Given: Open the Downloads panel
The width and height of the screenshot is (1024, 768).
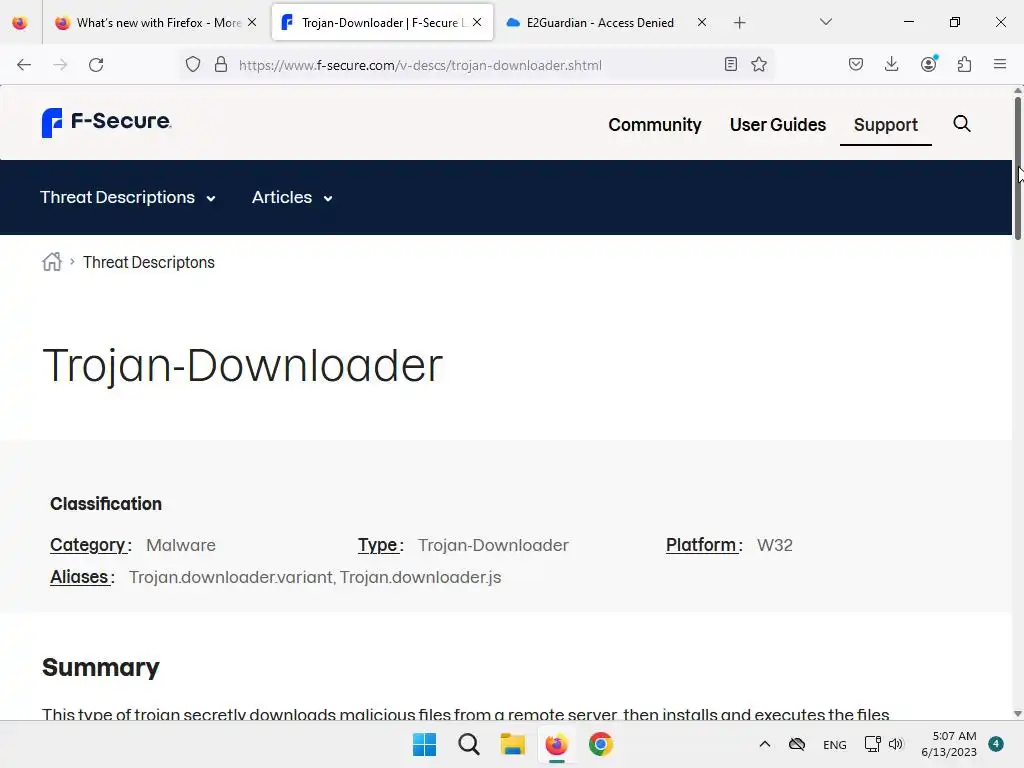Looking at the screenshot, I should (x=891, y=64).
